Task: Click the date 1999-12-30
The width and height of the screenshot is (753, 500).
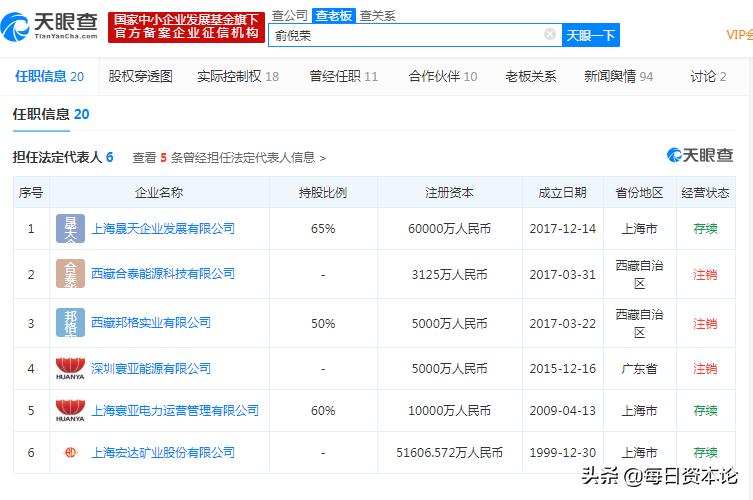Action: pos(562,452)
